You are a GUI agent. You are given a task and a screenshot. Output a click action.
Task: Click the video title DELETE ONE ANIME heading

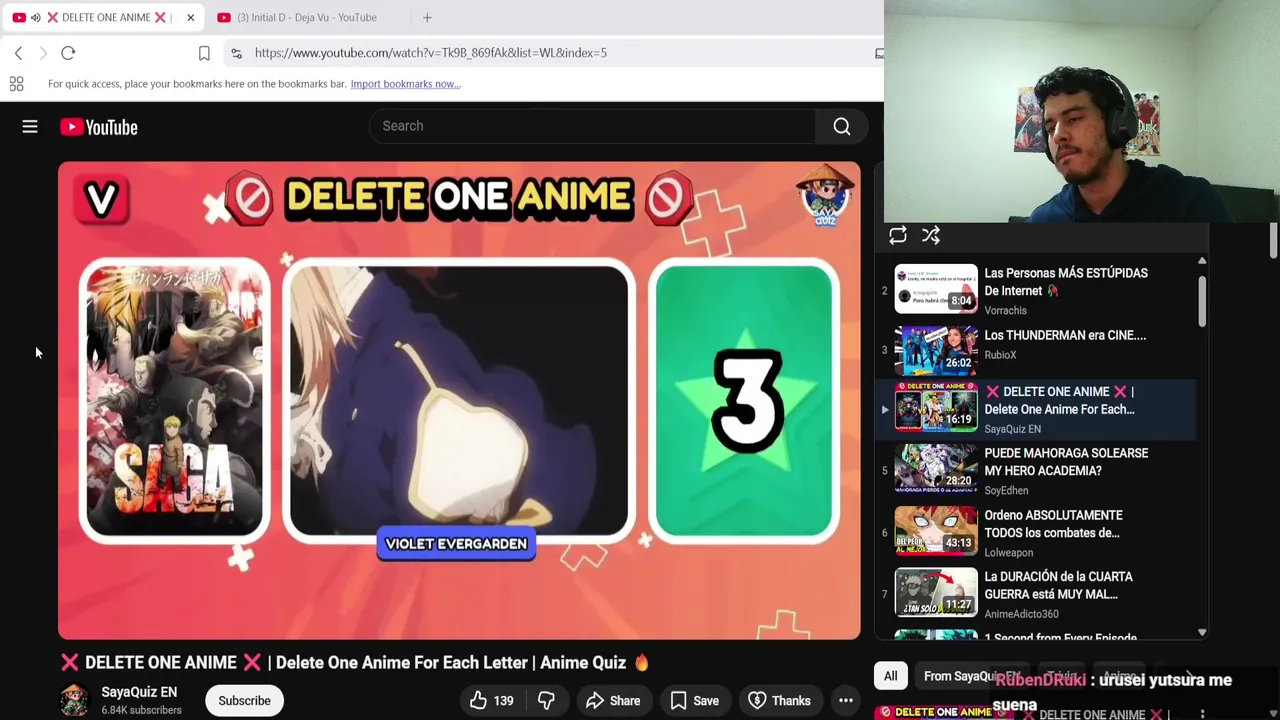coord(355,662)
